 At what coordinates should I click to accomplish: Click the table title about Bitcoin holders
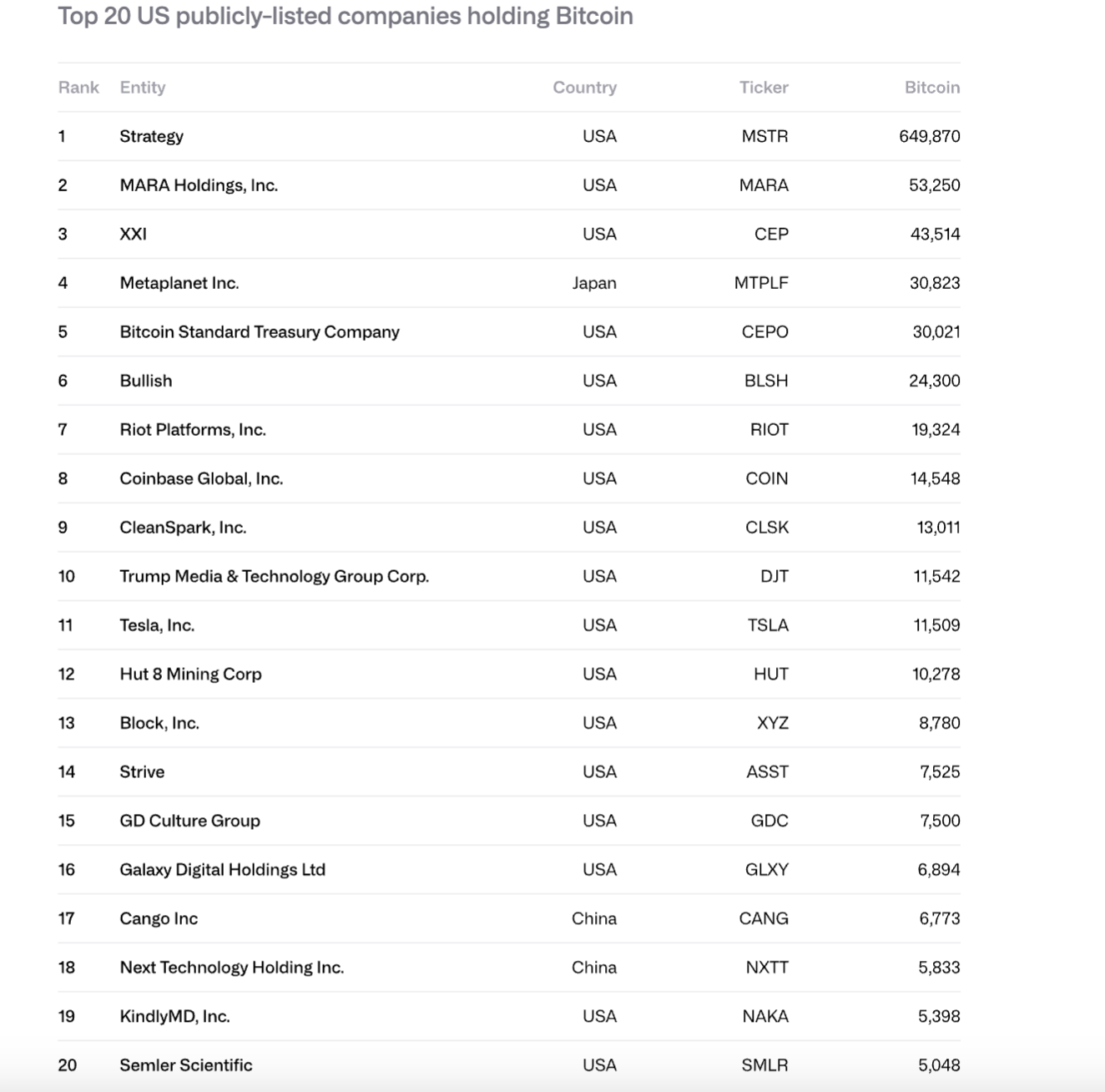point(346,17)
